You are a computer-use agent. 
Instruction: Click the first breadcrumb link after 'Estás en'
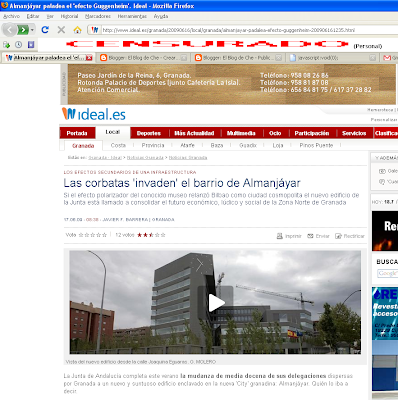click(105, 158)
